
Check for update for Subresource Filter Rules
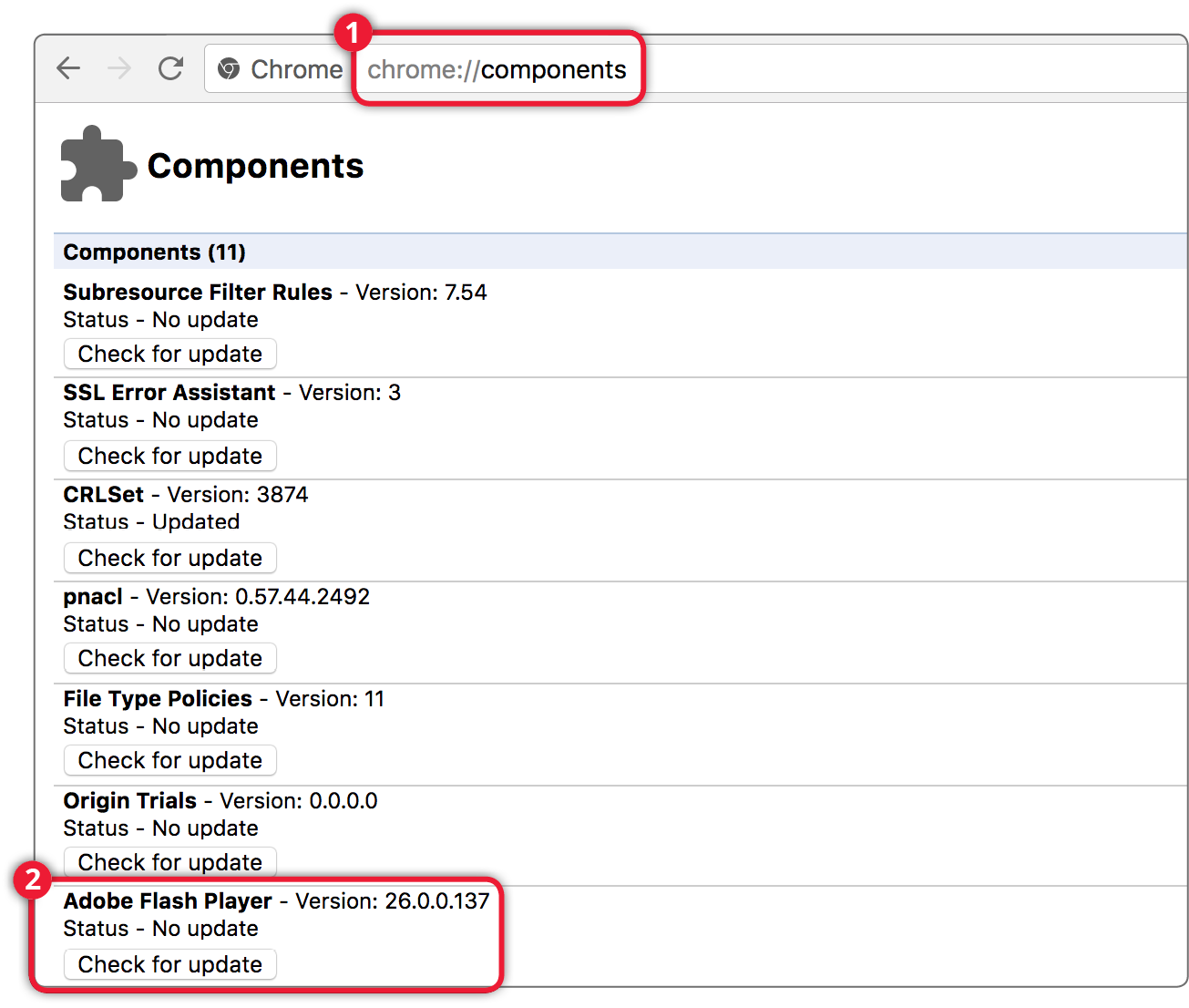[x=170, y=354]
